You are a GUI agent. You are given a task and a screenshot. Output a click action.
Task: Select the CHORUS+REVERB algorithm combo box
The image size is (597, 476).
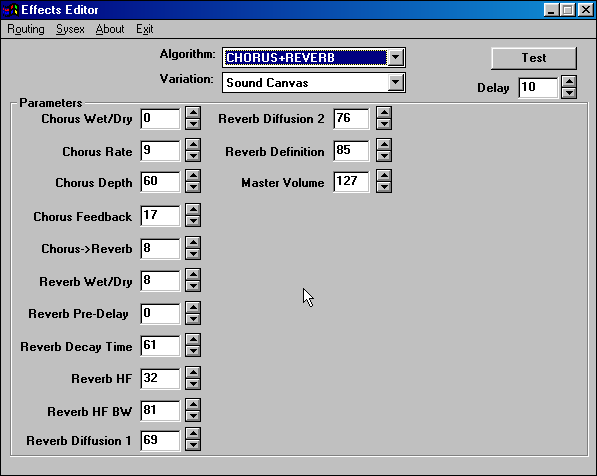pos(314,58)
